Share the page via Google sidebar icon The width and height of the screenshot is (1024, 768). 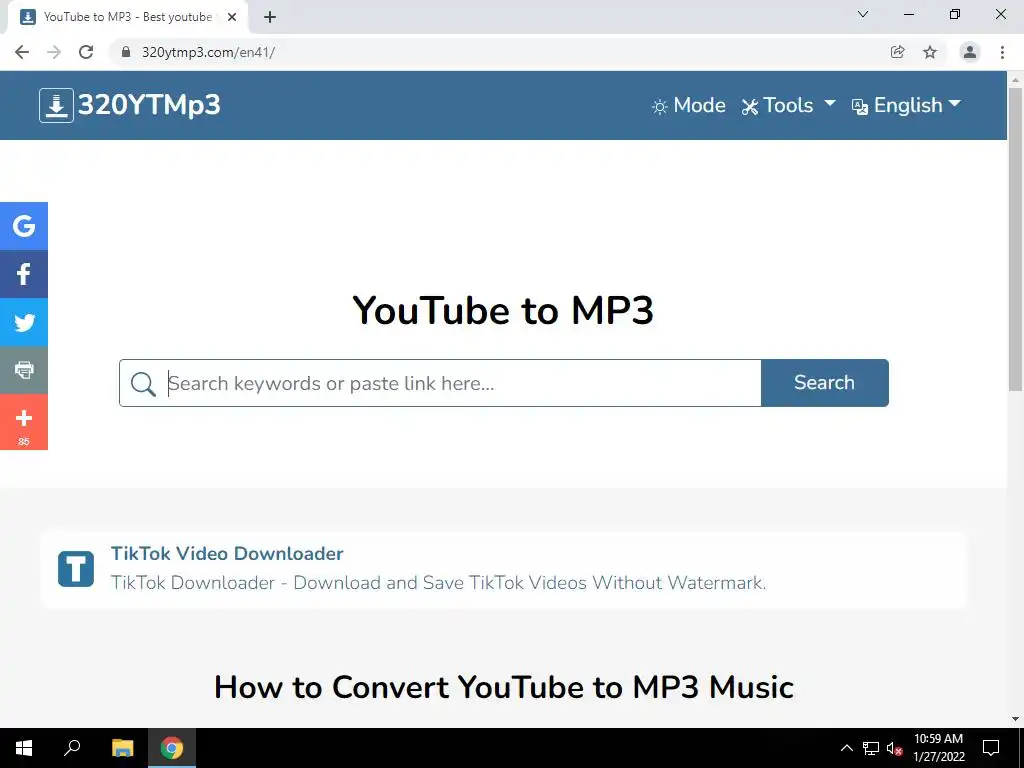click(24, 226)
